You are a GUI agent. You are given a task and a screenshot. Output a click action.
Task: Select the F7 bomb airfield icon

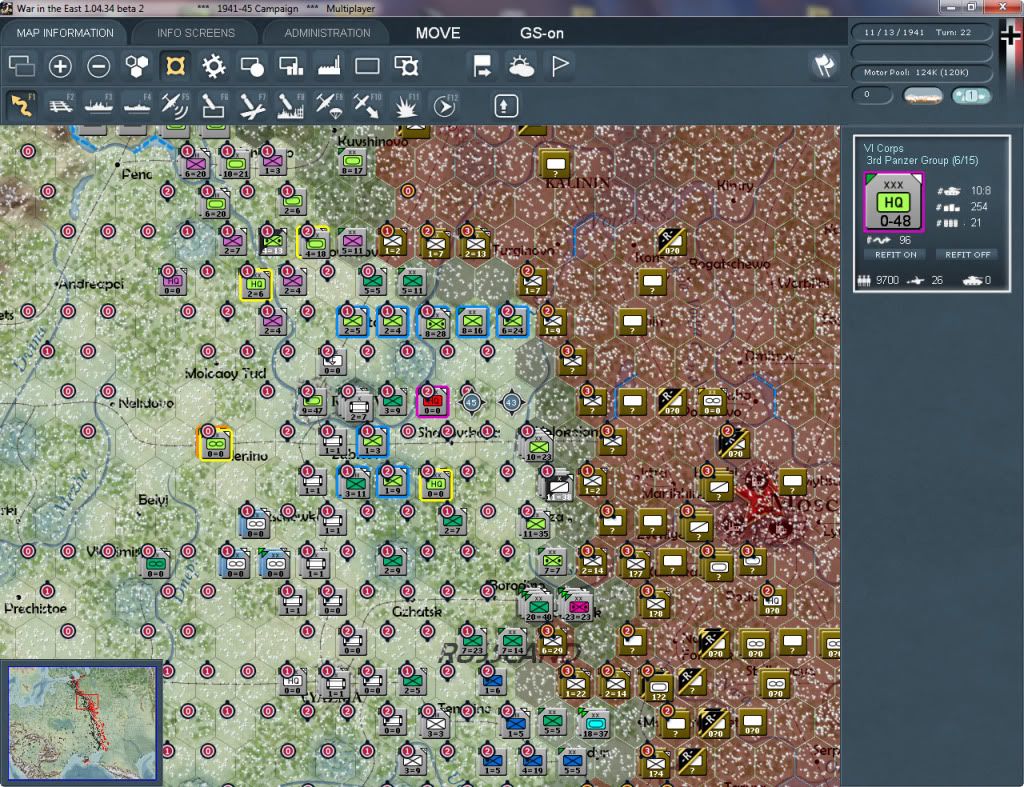[x=252, y=105]
